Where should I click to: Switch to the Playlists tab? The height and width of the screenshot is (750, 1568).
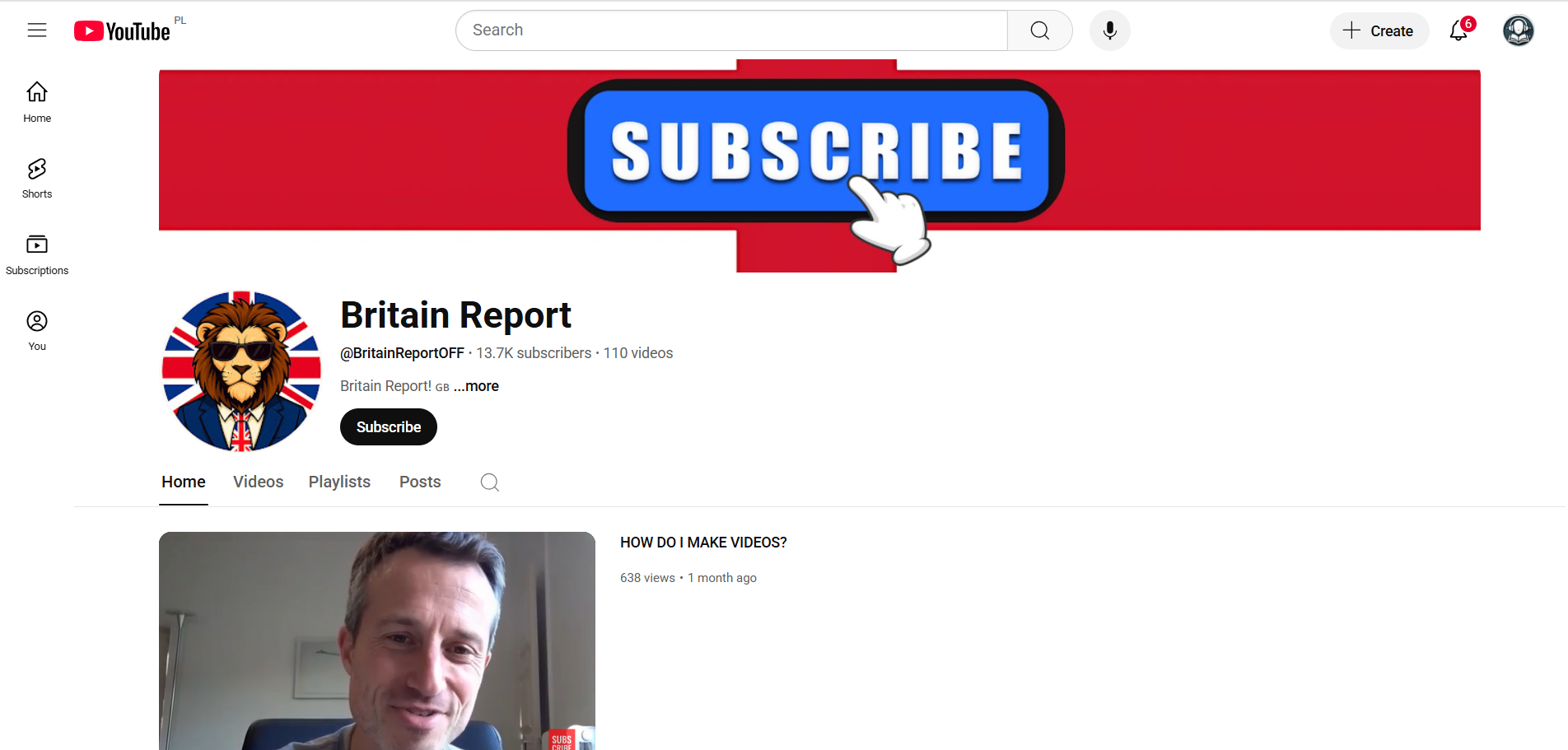(x=339, y=482)
